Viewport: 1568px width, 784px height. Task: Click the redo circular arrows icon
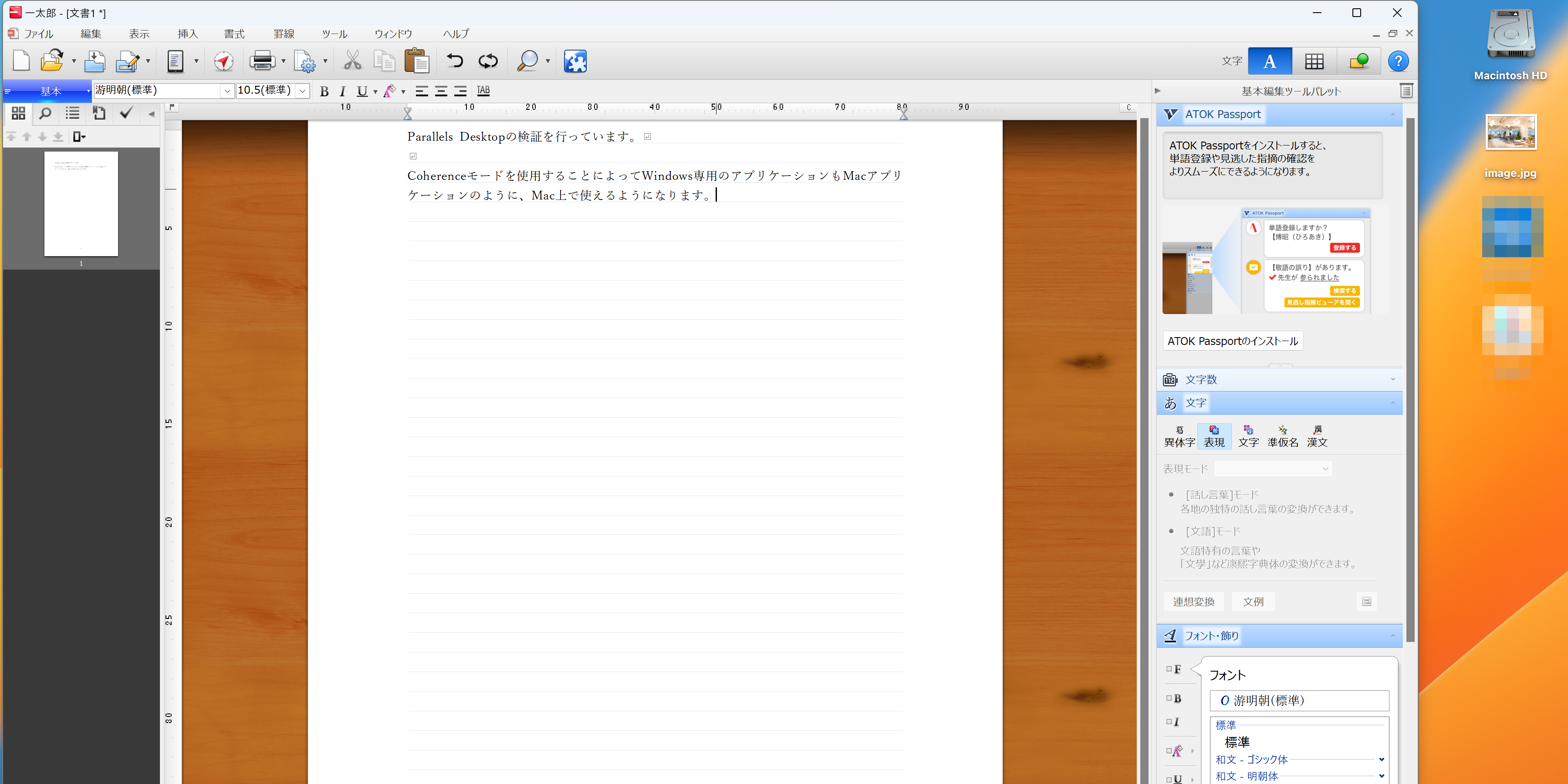[x=488, y=61]
